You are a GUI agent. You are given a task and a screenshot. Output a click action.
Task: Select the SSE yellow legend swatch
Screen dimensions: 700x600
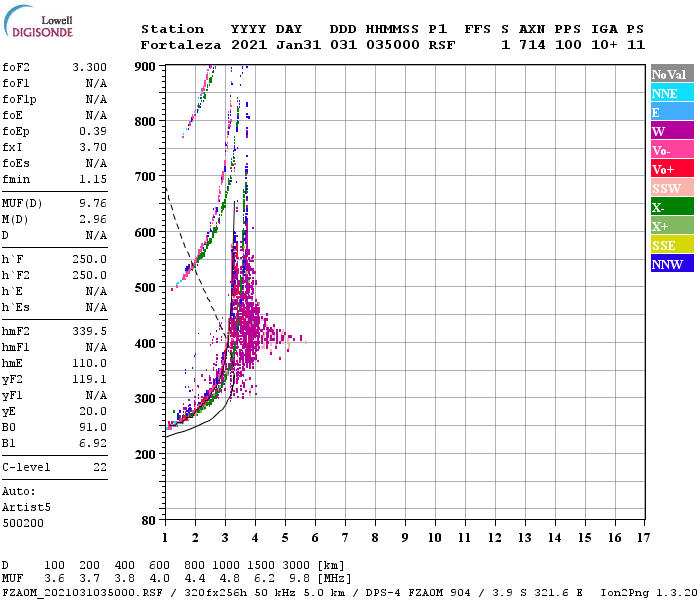click(672, 245)
